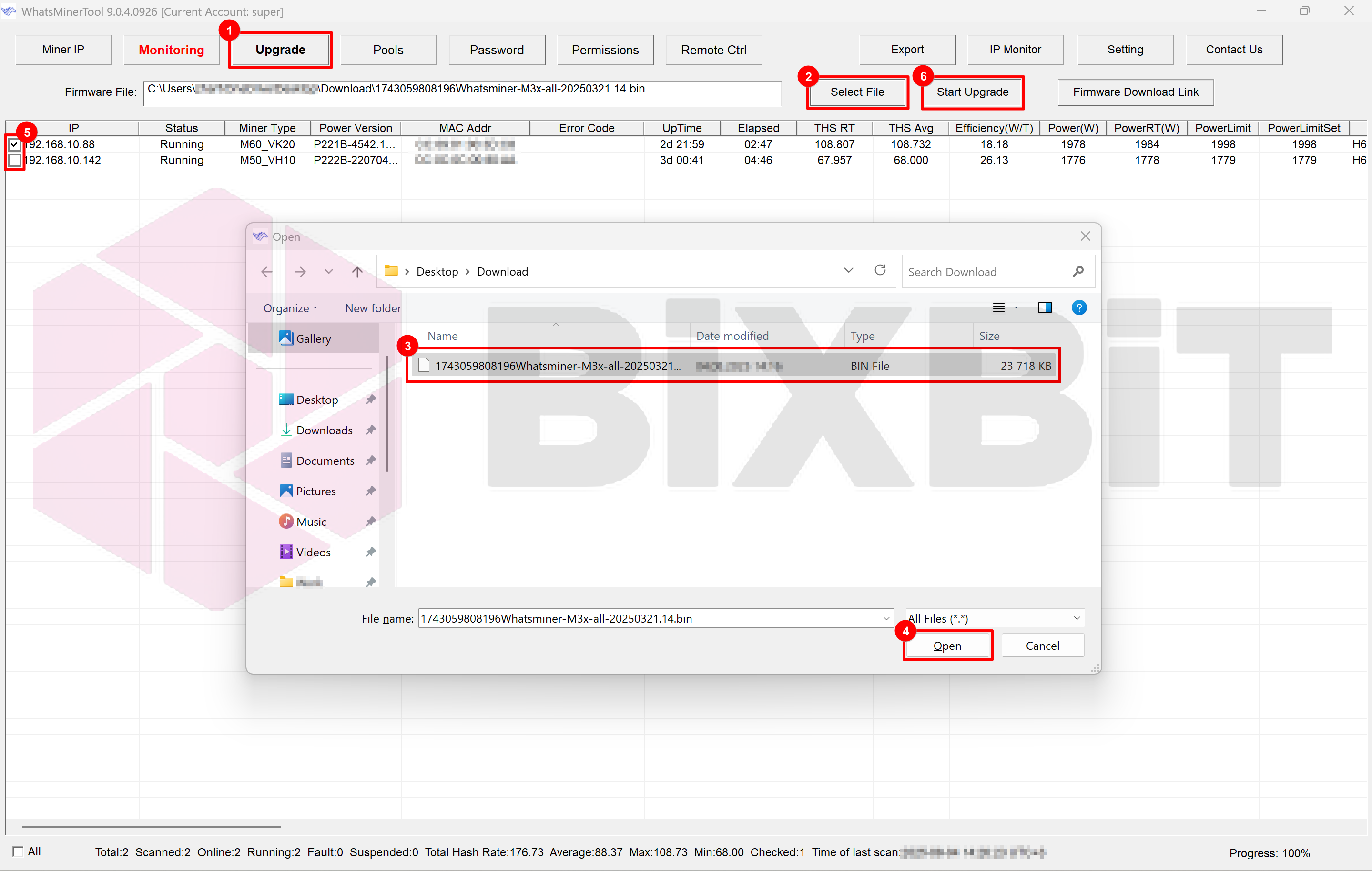The image size is (1372, 871).
Task: Expand the File name dropdown
Action: [886, 619]
